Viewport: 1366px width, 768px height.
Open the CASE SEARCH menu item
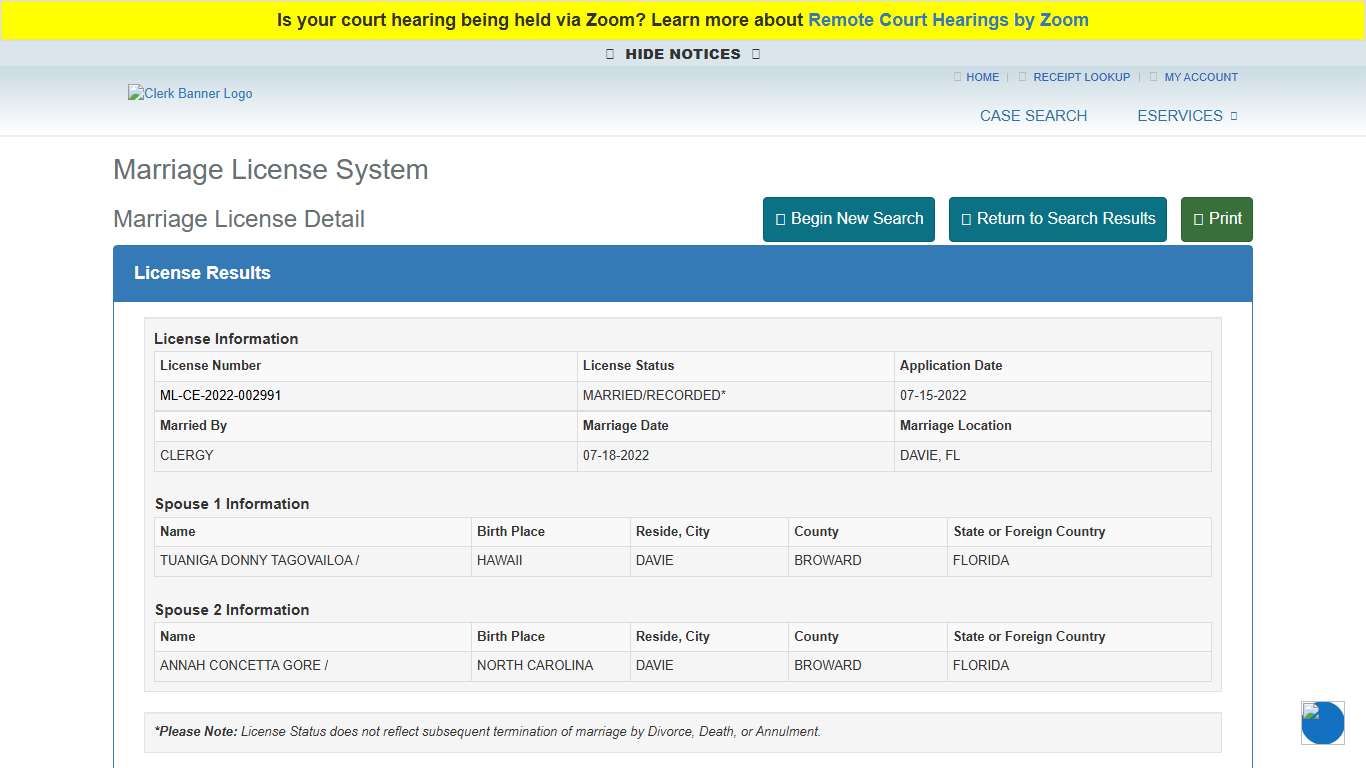tap(1033, 116)
